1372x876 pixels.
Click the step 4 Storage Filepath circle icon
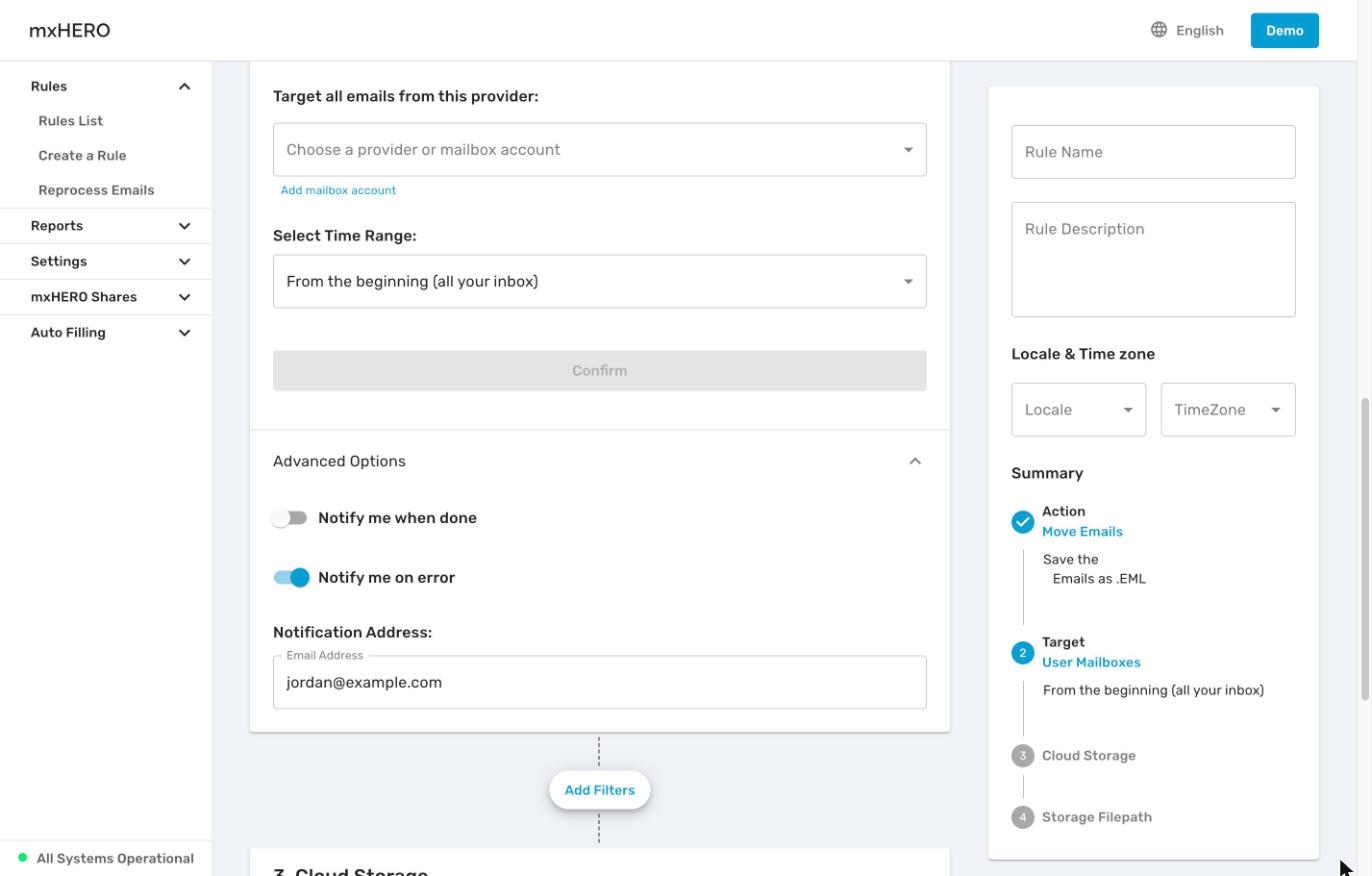click(1022, 818)
